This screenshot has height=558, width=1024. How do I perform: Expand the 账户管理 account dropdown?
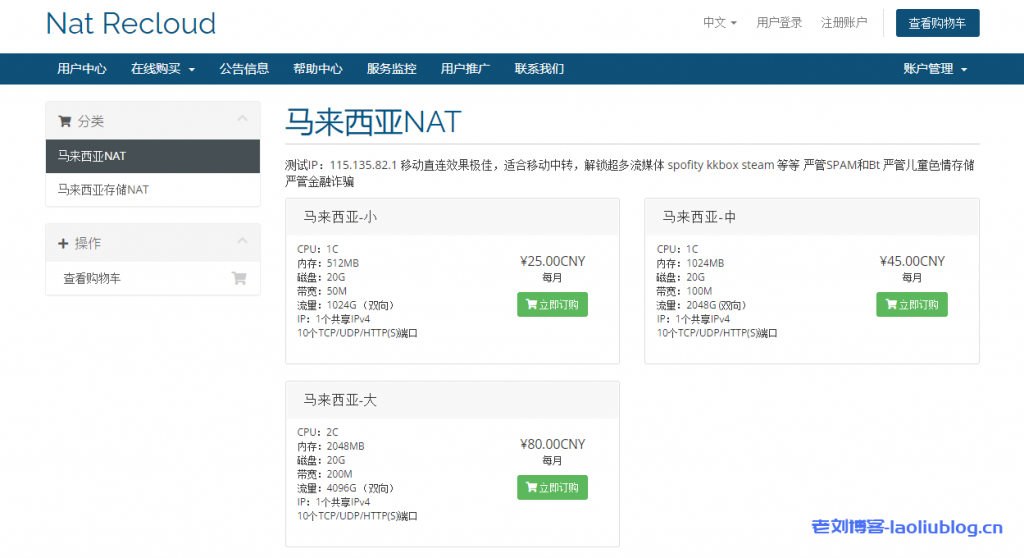(935, 69)
